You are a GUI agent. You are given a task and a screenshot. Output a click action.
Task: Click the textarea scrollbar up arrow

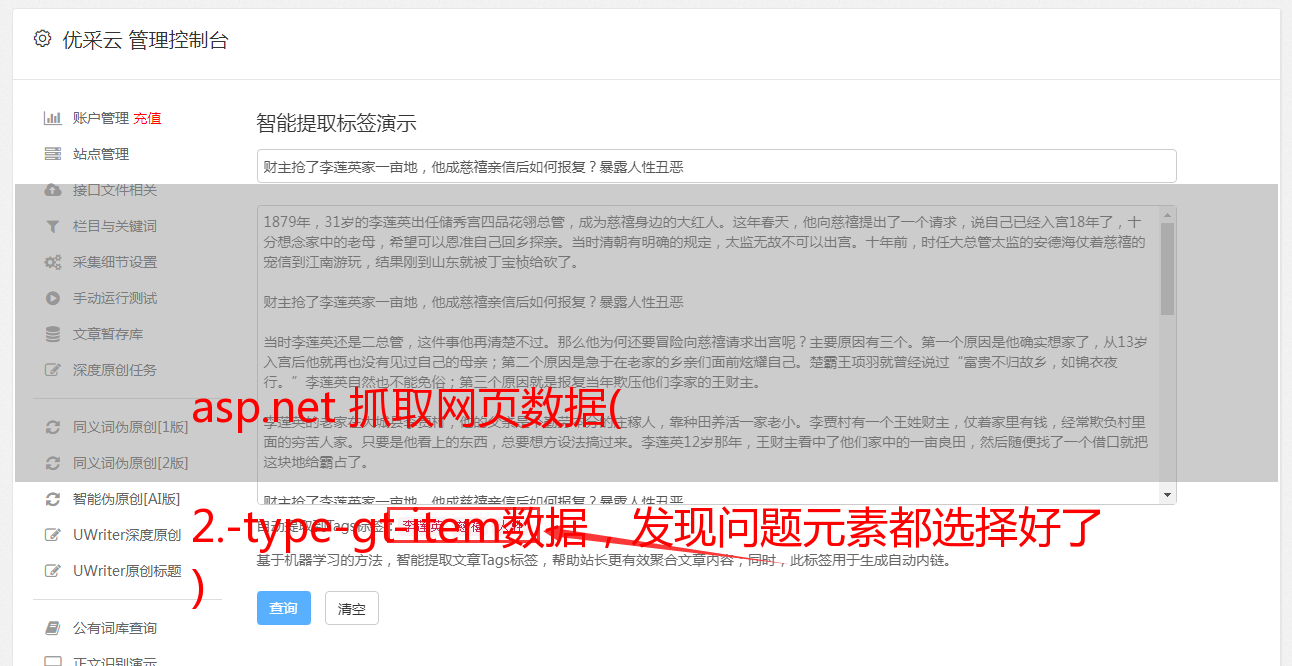click(x=1167, y=214)
